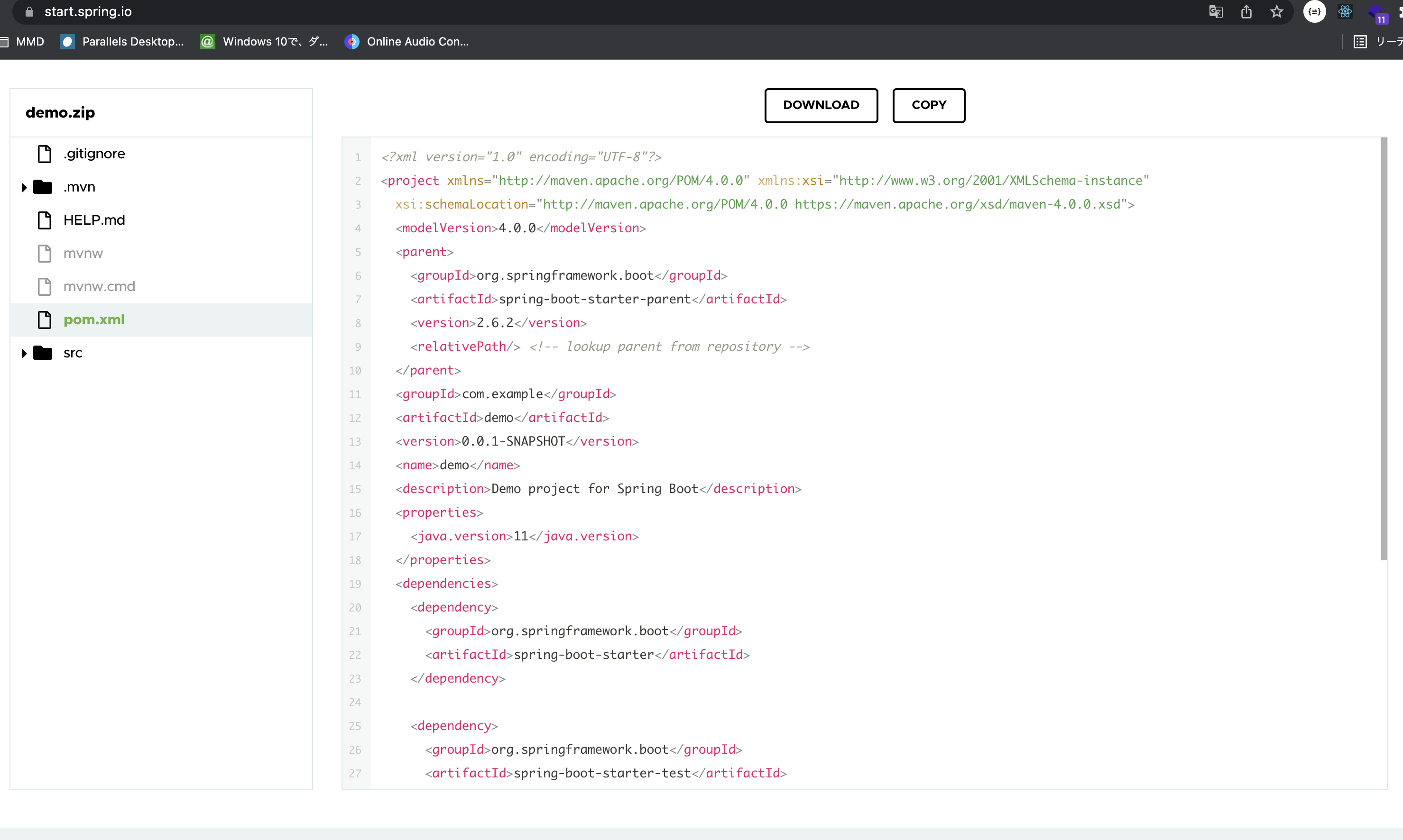Click the COPY button
The width and height of the screenshot is (1403, 840).
(928, 105)
